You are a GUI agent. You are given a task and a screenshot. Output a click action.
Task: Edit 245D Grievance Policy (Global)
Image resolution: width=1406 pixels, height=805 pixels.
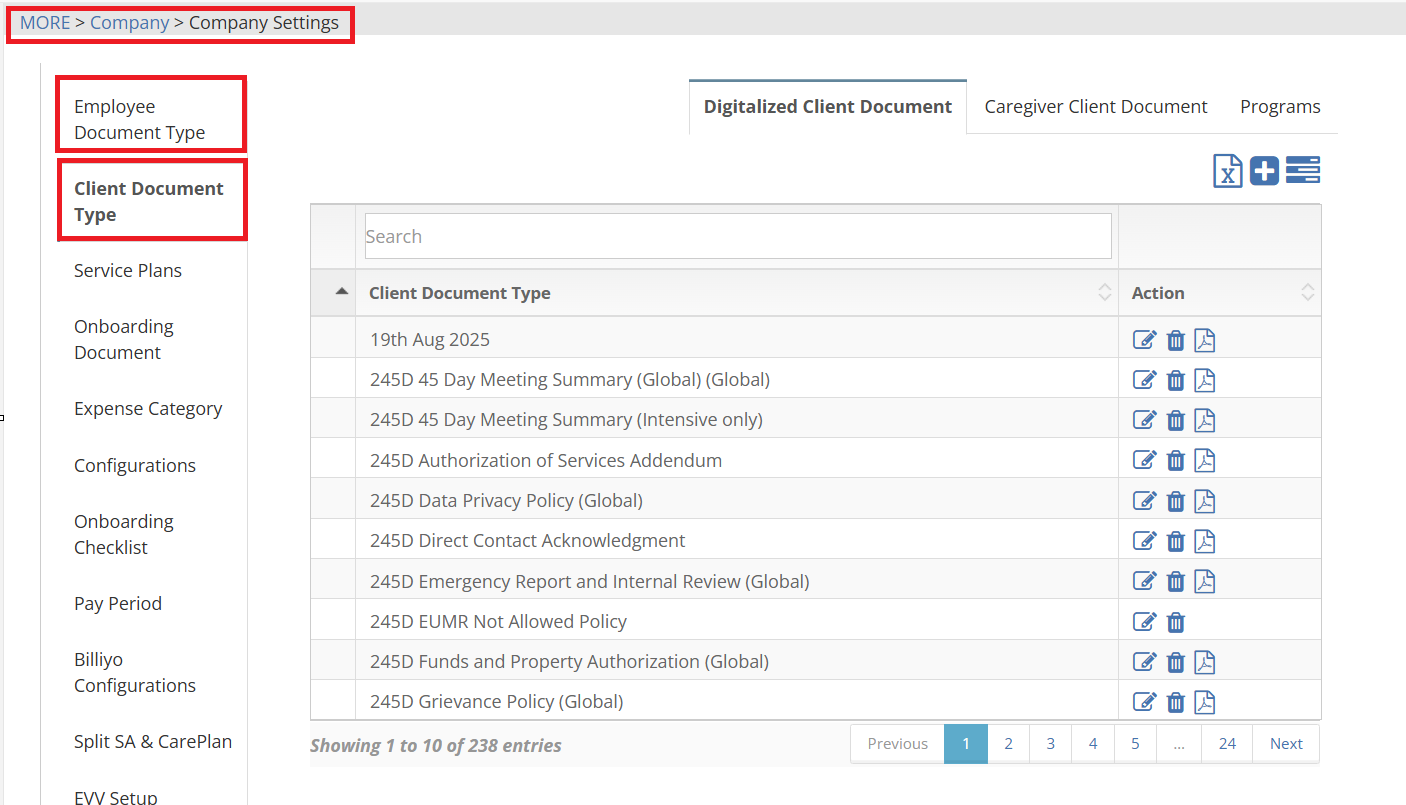click(1144, 702)
